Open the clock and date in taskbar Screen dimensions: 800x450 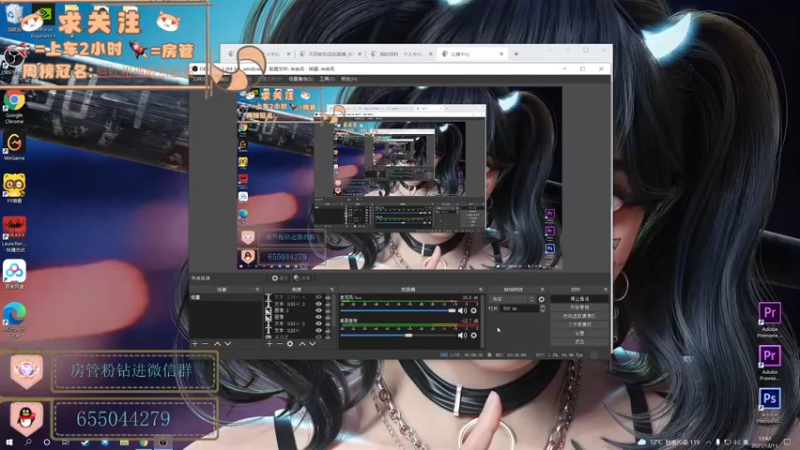(765, 442)
